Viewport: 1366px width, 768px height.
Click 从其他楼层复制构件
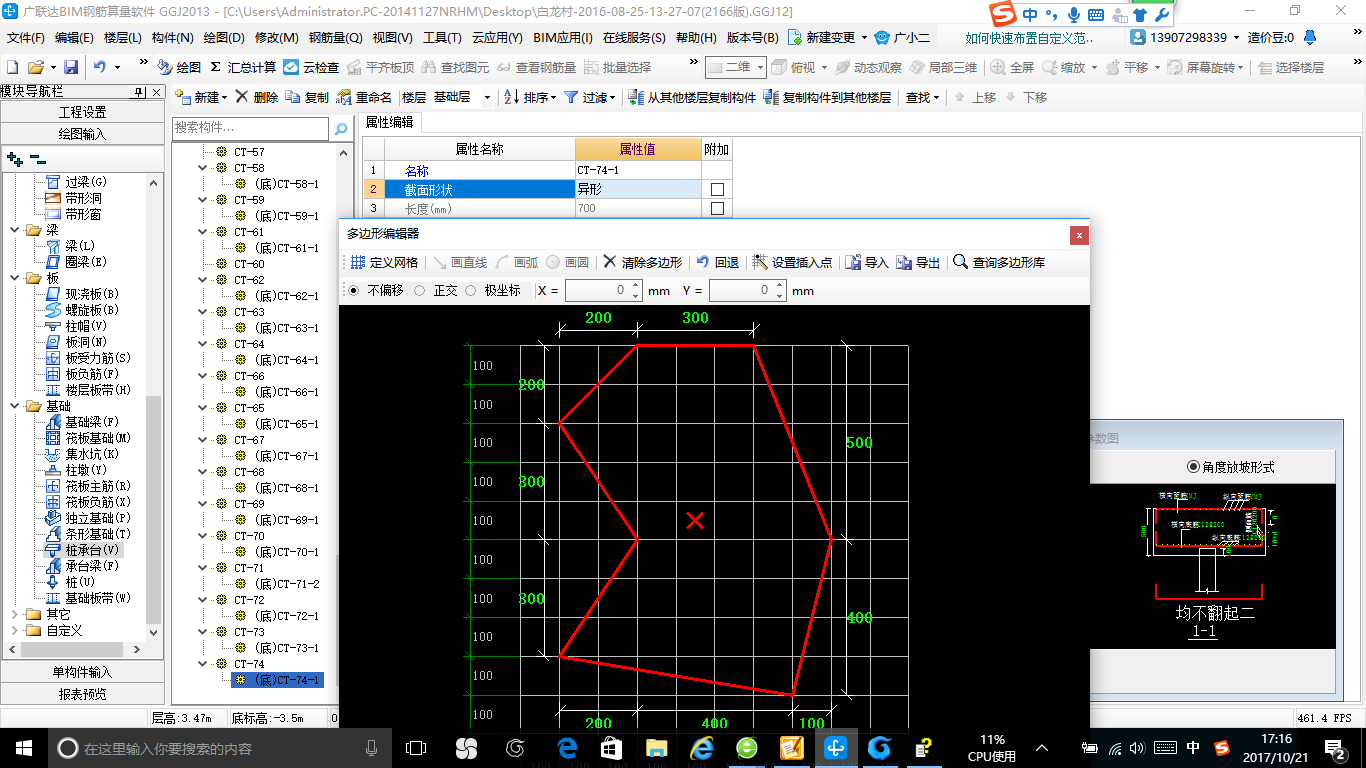click(692, 97)
